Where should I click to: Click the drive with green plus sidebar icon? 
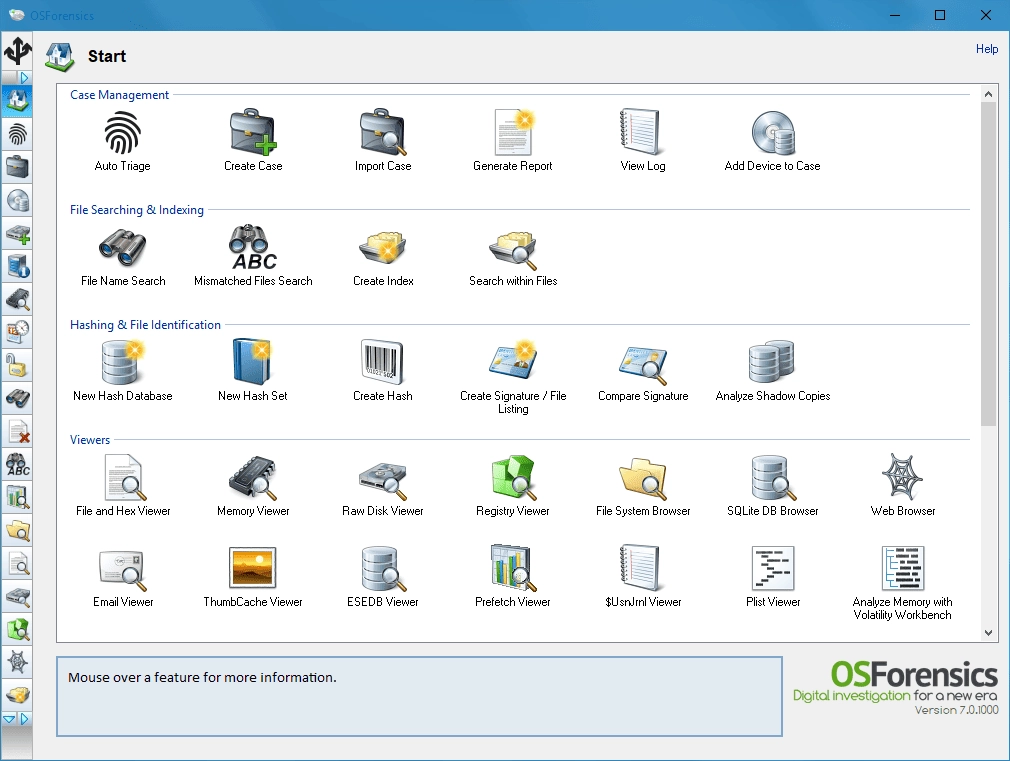(x=17, y=234)
